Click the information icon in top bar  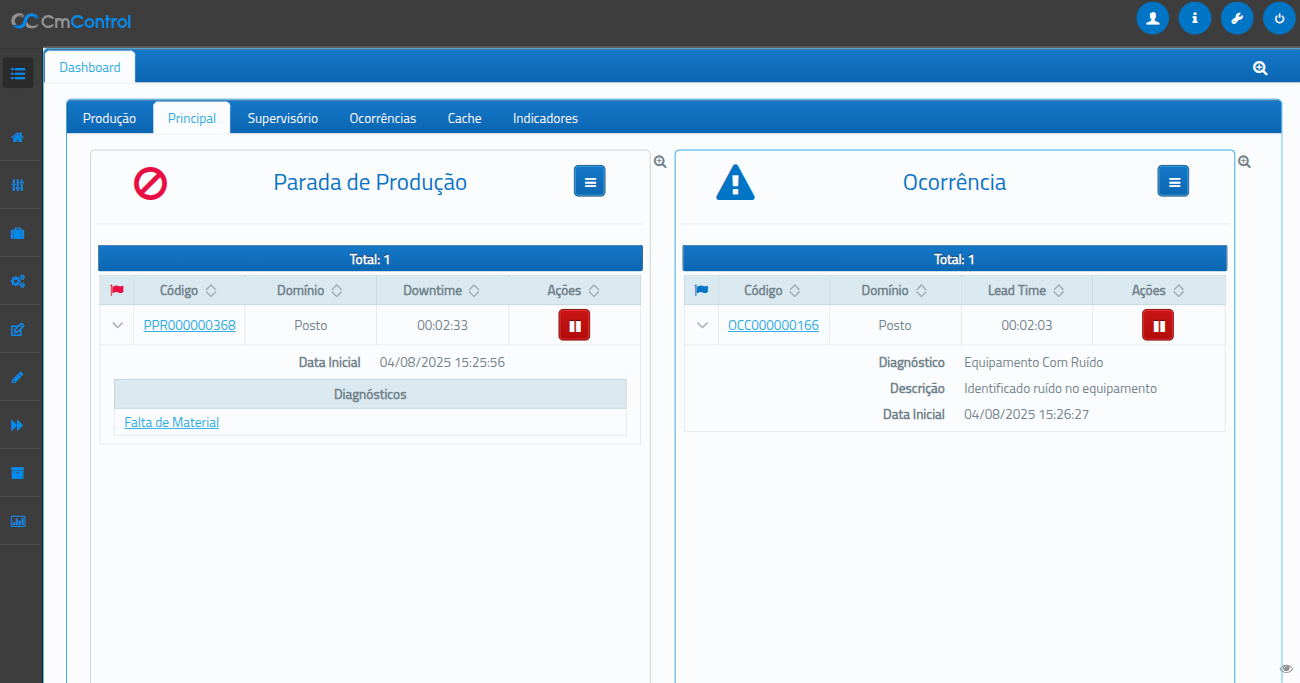coord(1194,18)
